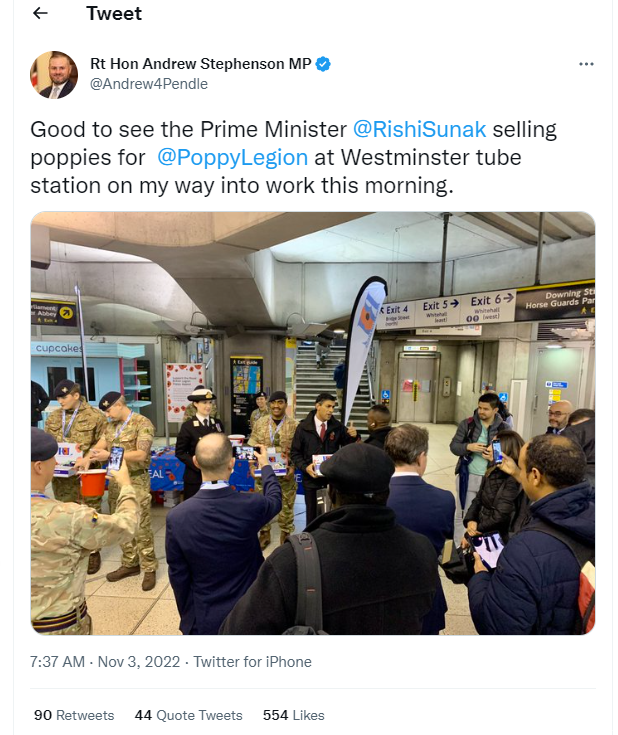Viewport: 618px width, 735px height.
Task: View the 90 Retweets list
Action: (x=74, y=715)
